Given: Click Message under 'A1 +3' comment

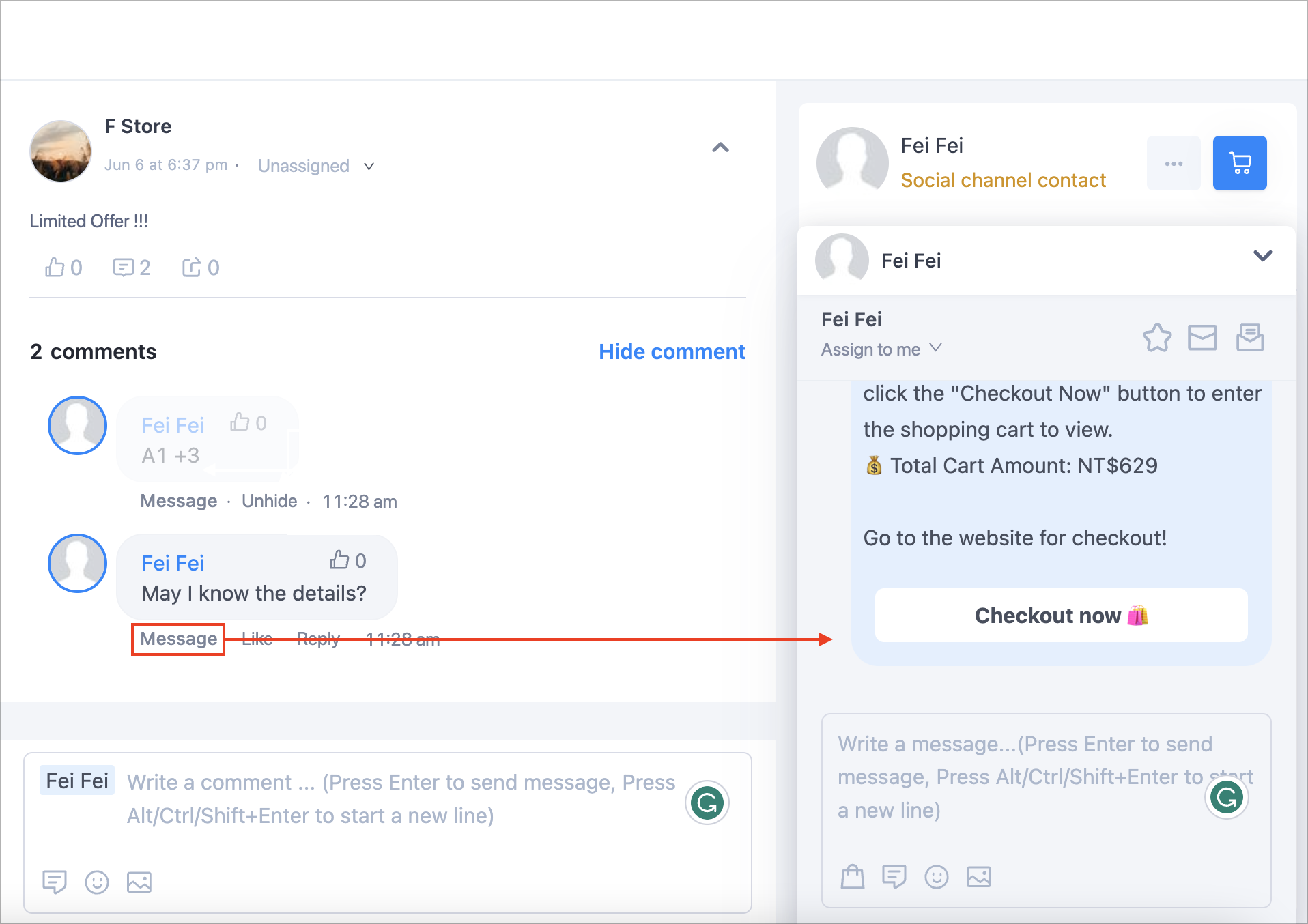Looking at the screenshot, I should pyautogui.click(x=178, y=501).
